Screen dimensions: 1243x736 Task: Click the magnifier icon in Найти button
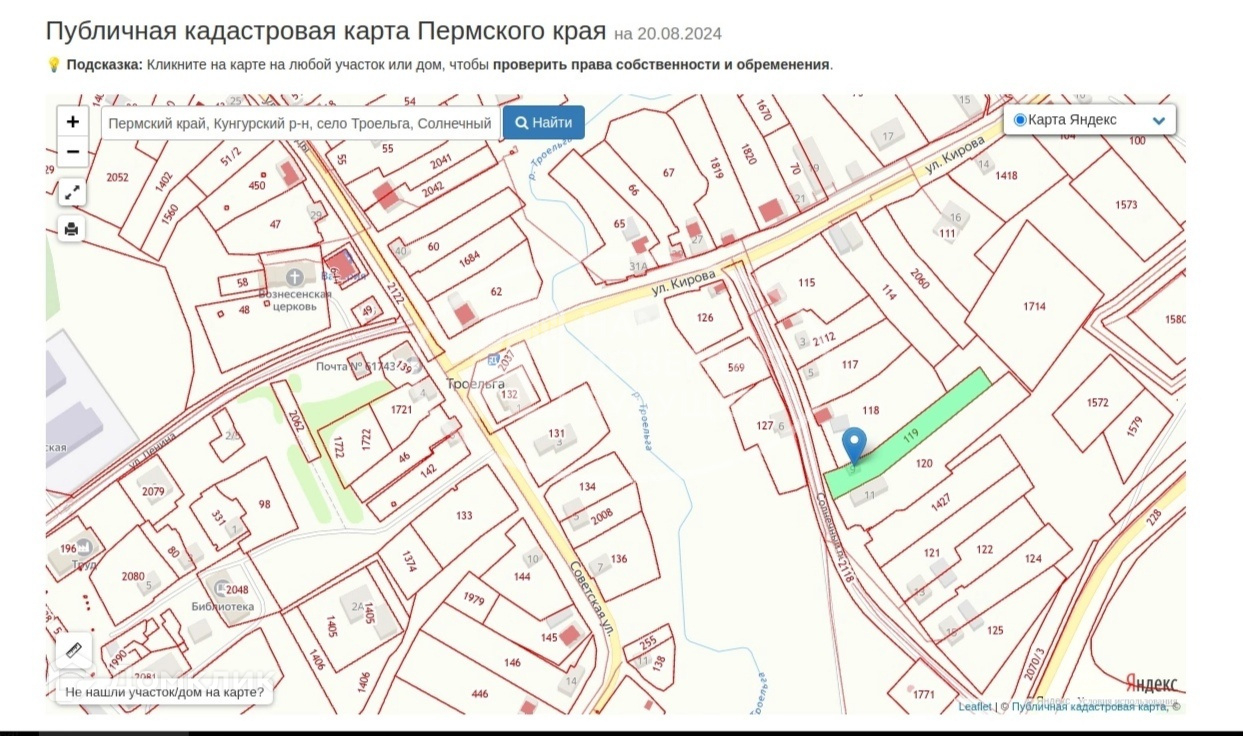point(521,123)
